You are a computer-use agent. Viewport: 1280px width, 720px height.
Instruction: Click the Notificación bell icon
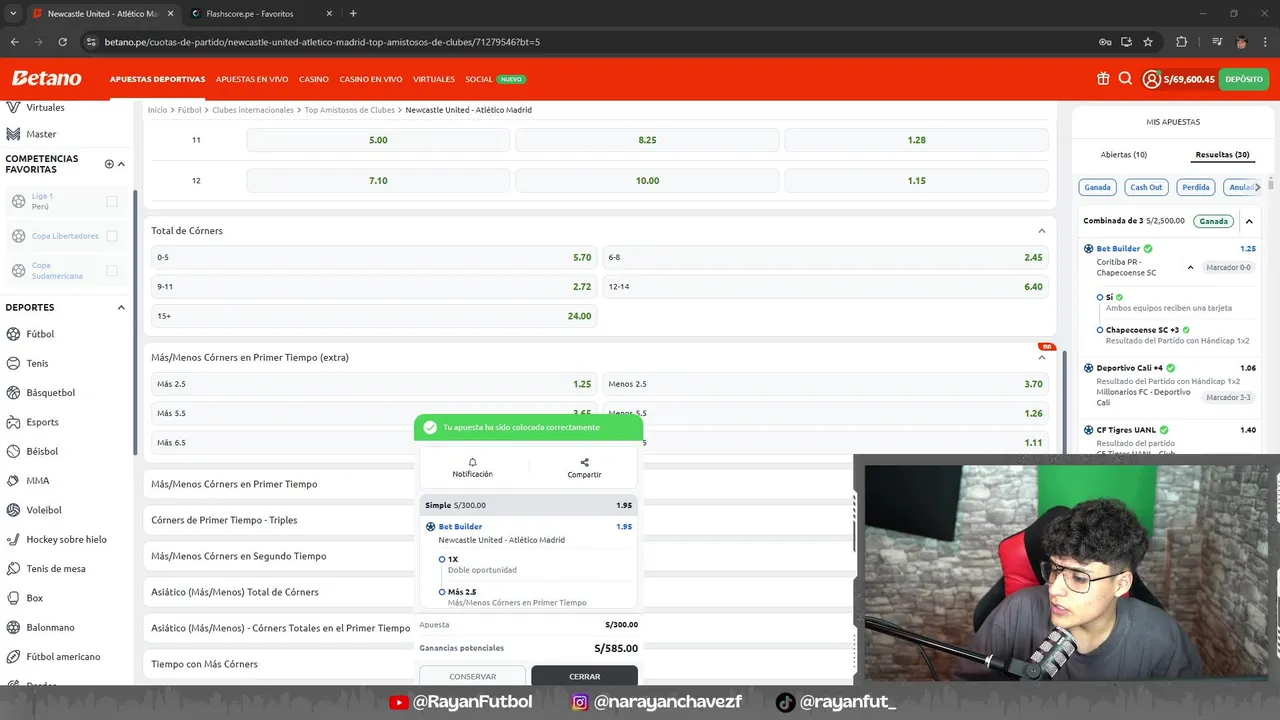[x=472, y=462]
